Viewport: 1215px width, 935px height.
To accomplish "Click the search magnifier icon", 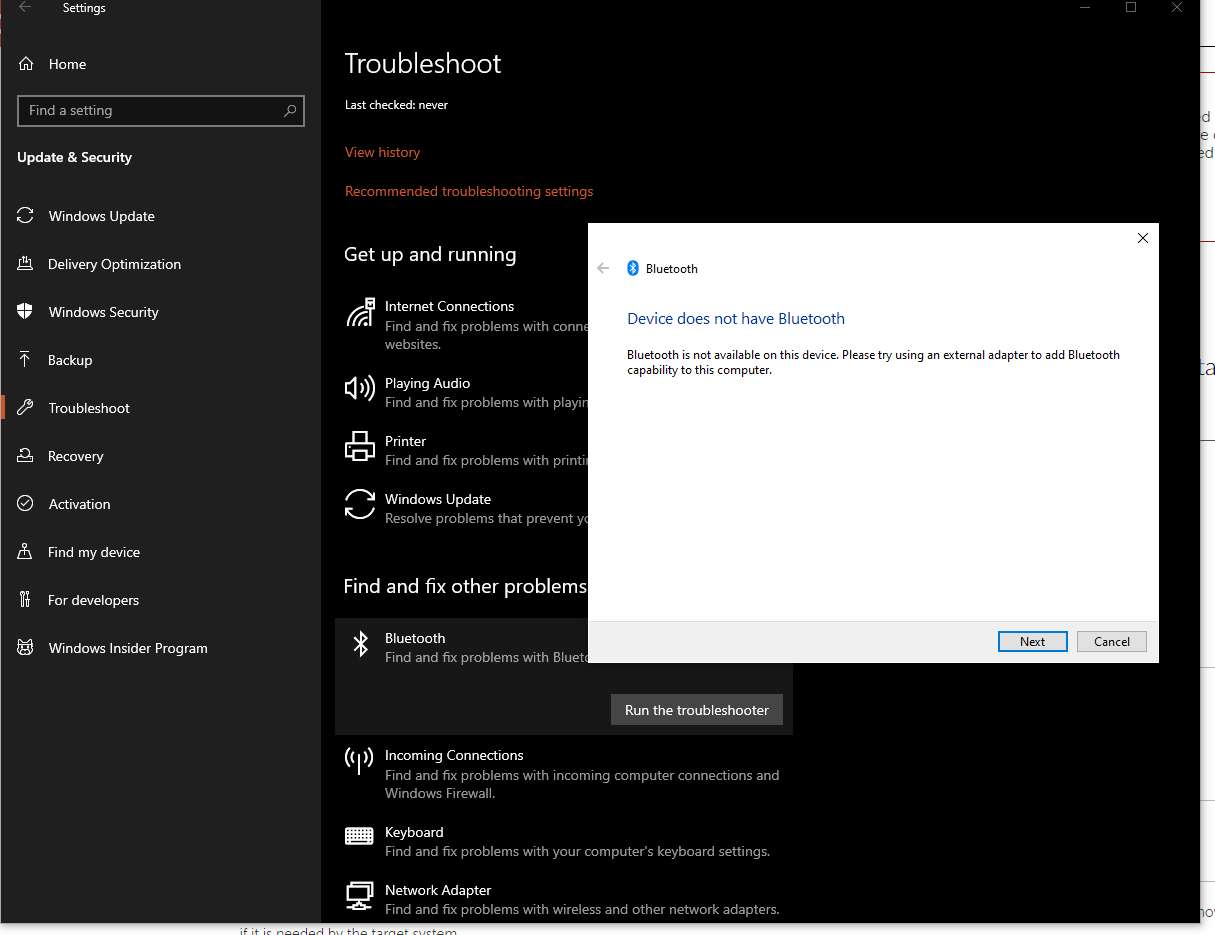I will point(290,110).
